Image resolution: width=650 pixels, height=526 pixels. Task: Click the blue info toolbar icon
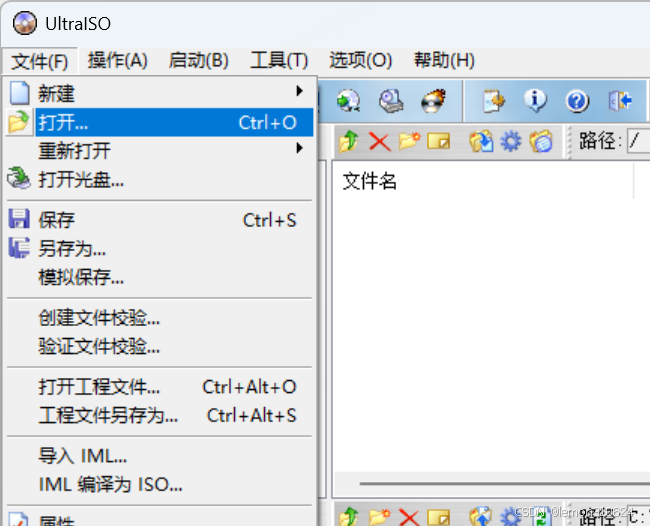point(535,101)
